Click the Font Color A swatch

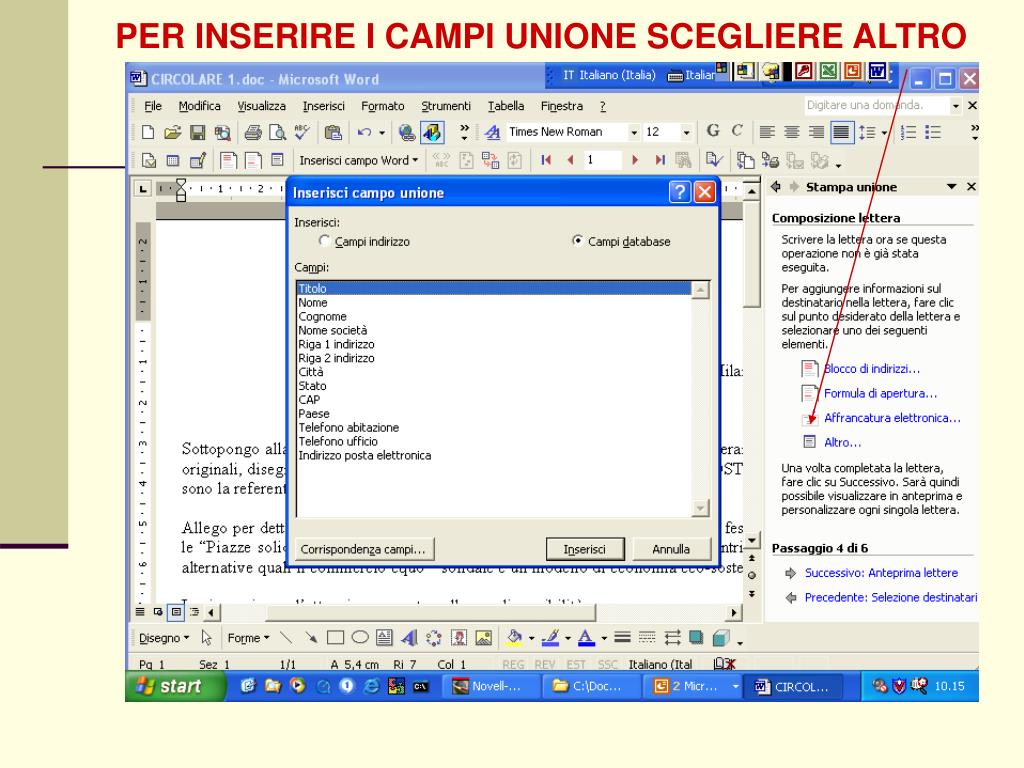(x=586, y=637)
